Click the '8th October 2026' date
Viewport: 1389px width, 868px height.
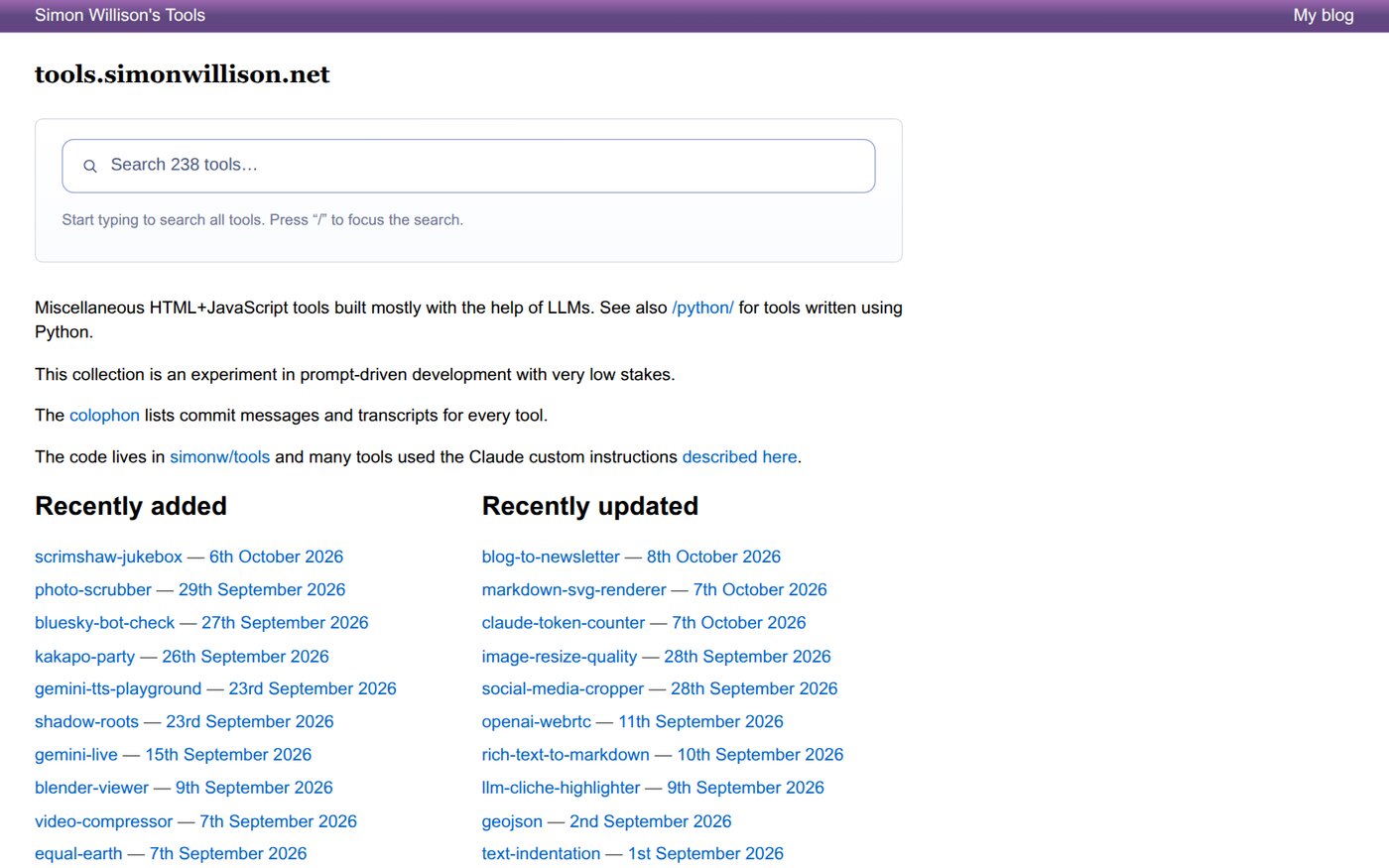(713, 557)
